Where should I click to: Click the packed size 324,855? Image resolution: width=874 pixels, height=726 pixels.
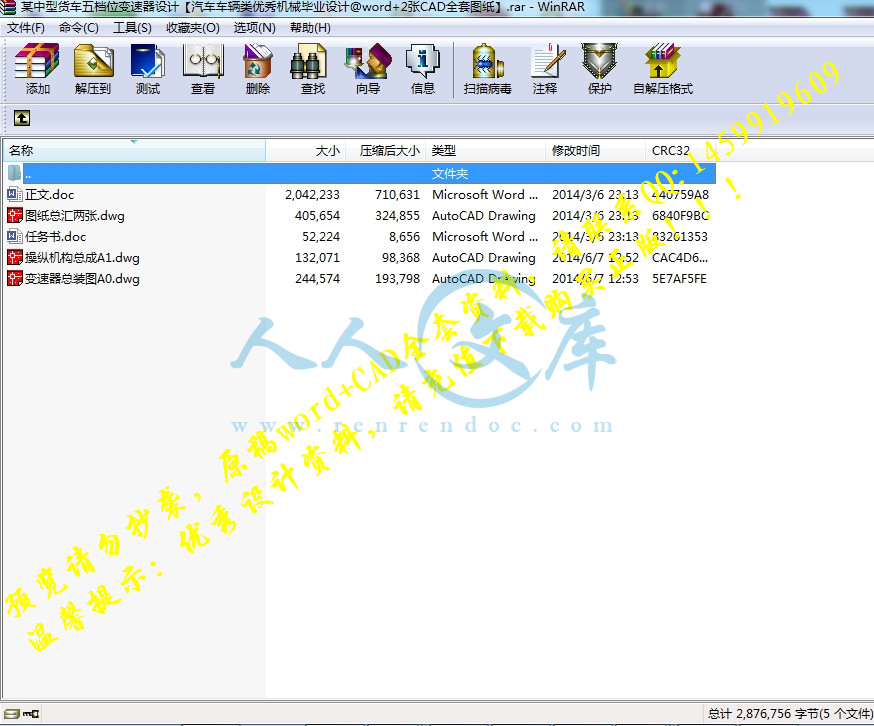click(x=397, y=215)
